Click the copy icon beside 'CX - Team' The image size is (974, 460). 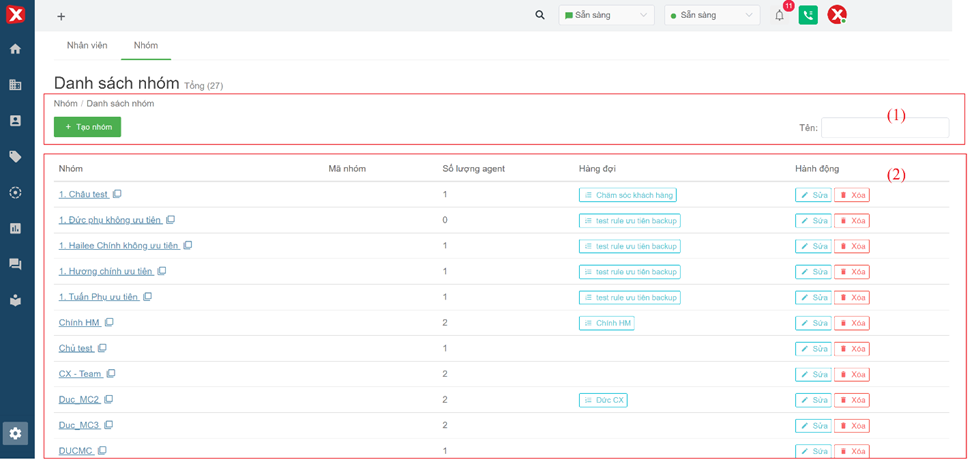tap(111, 374)
